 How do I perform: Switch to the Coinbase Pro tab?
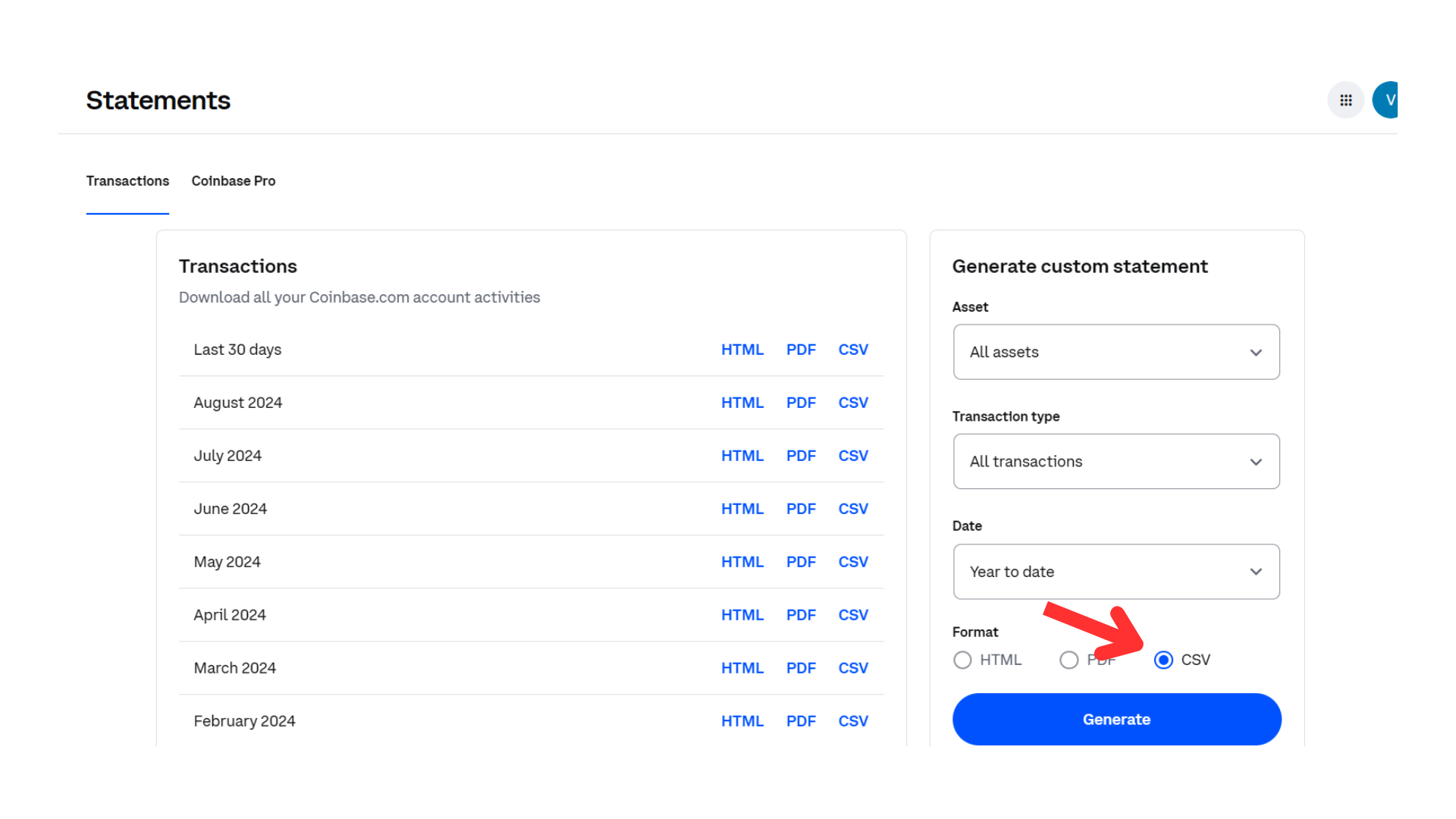233,181
